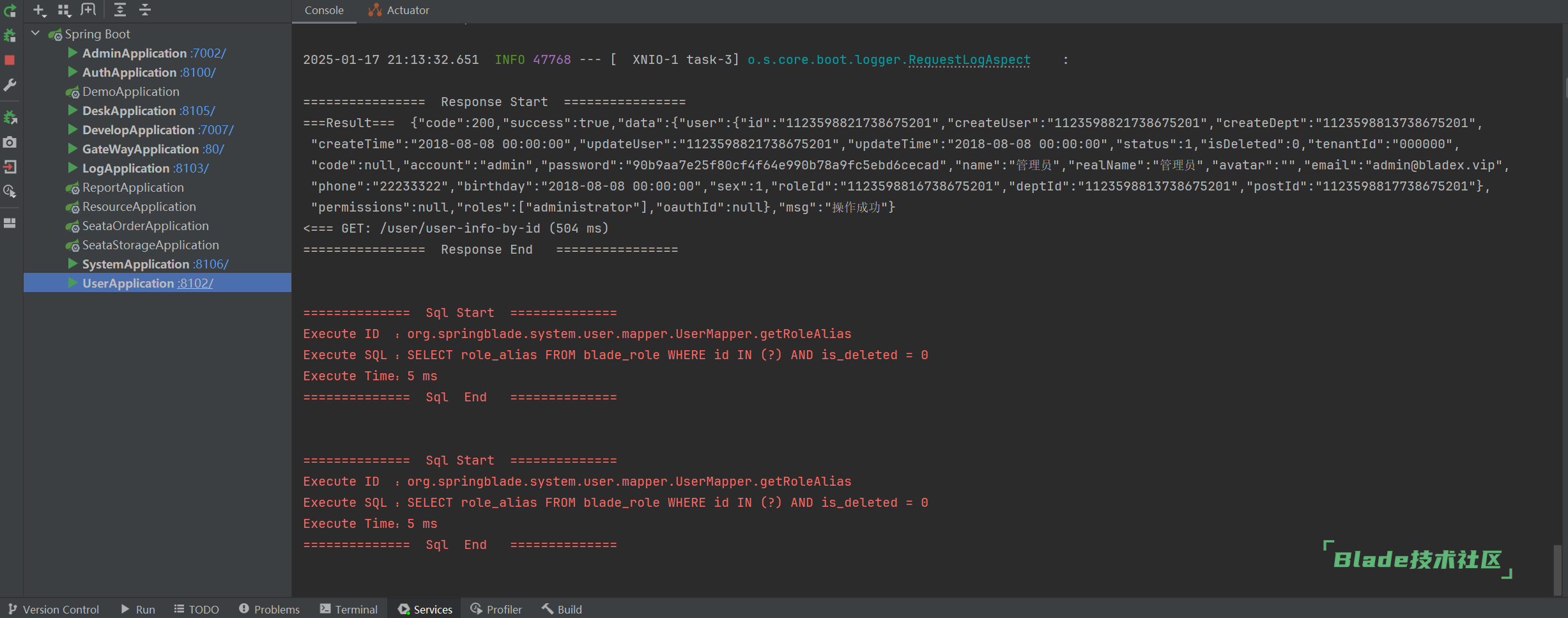
Task: Switch to the Actuator tab
Action: pyautogui.click(x=399, y=10)
